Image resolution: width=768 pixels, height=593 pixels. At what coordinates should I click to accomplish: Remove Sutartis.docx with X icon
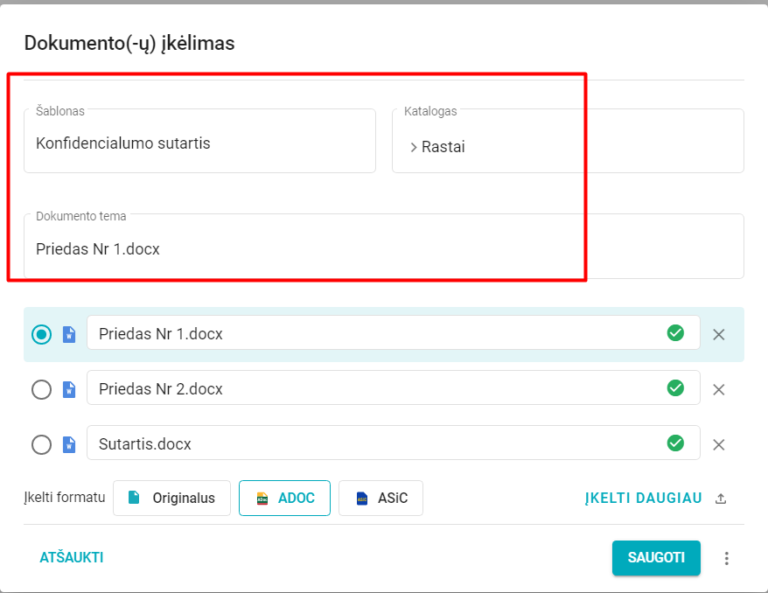point(718,444)
